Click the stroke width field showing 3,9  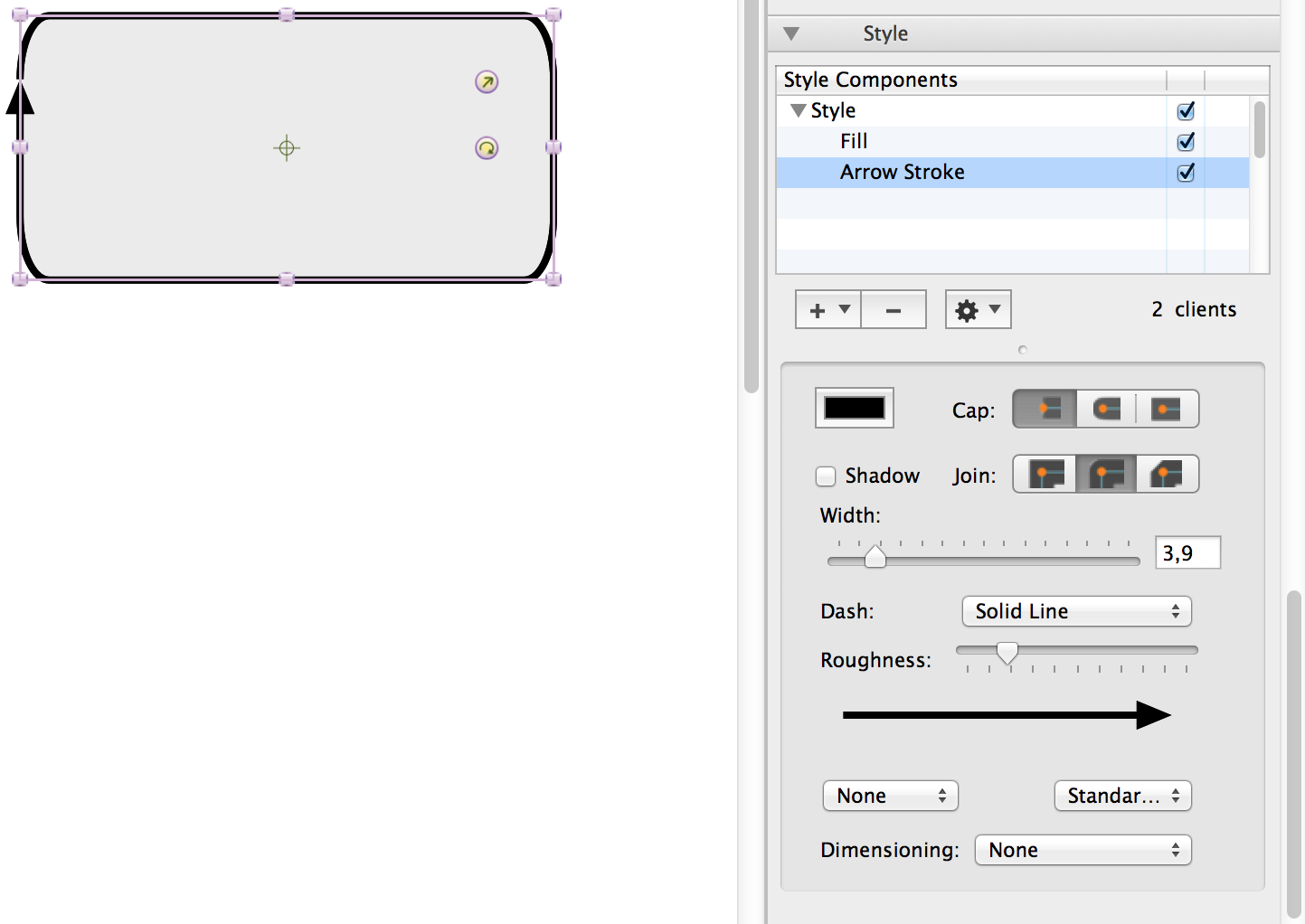point(1188,552)
